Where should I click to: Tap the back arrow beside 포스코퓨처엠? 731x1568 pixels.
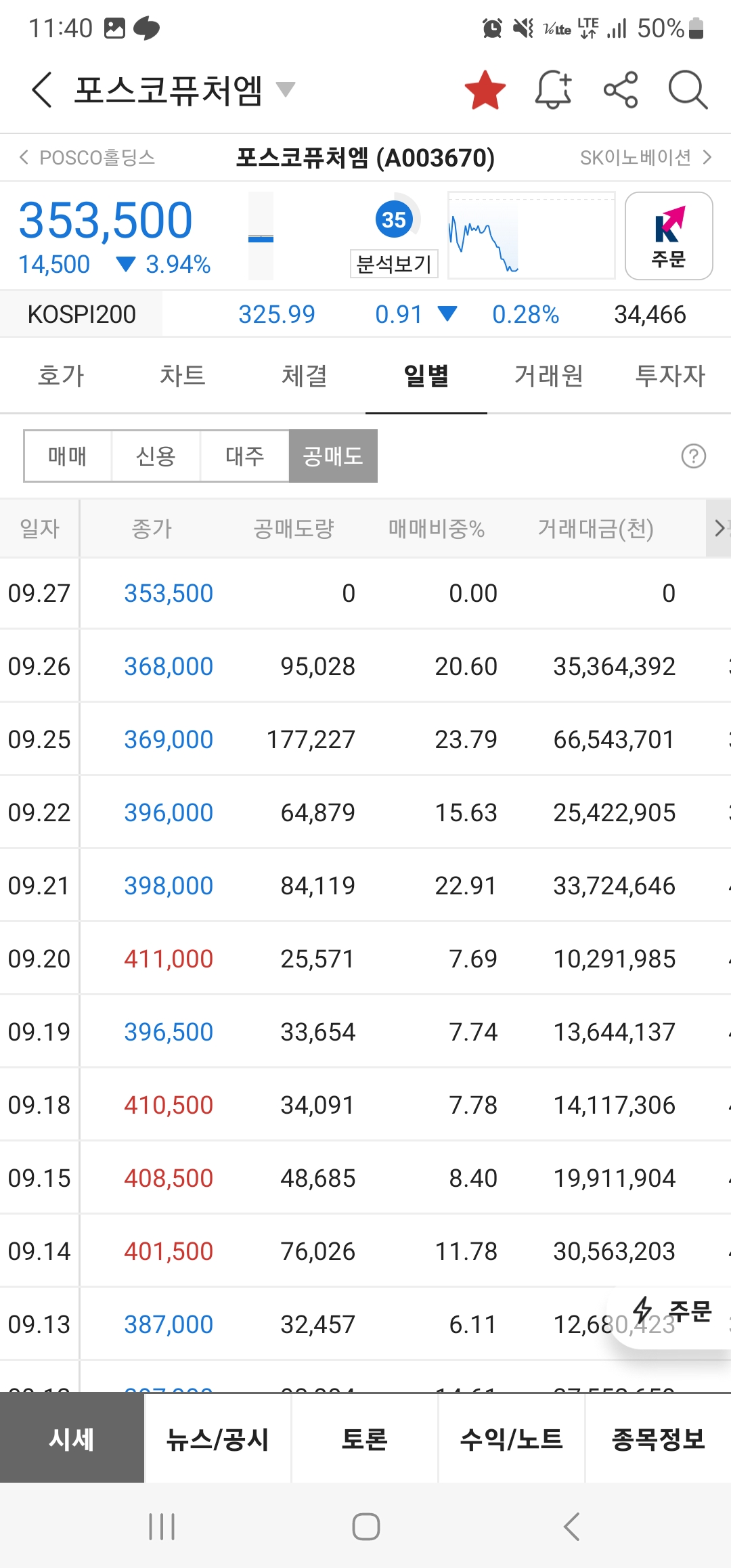pyautogui.click(x=42, y=89)
